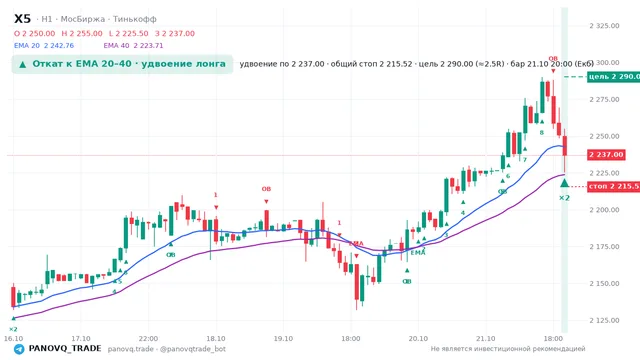Click the PANOVQ_TRADE brand name

(64, 349)
